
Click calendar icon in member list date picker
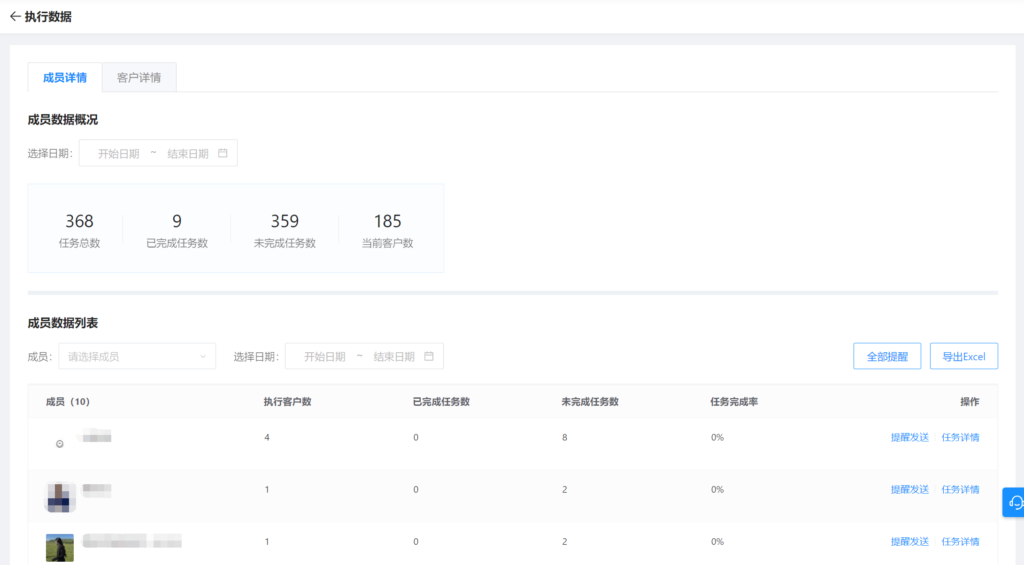(429, 356)
